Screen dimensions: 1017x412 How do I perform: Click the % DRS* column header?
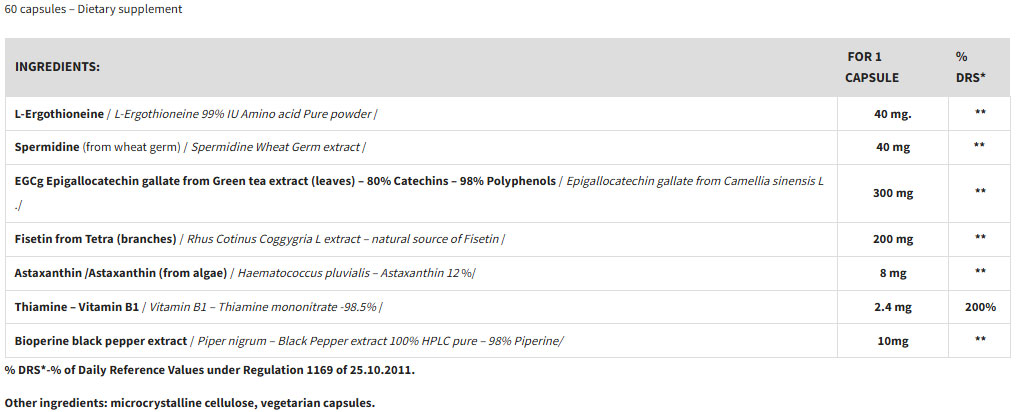pos(970,67)
